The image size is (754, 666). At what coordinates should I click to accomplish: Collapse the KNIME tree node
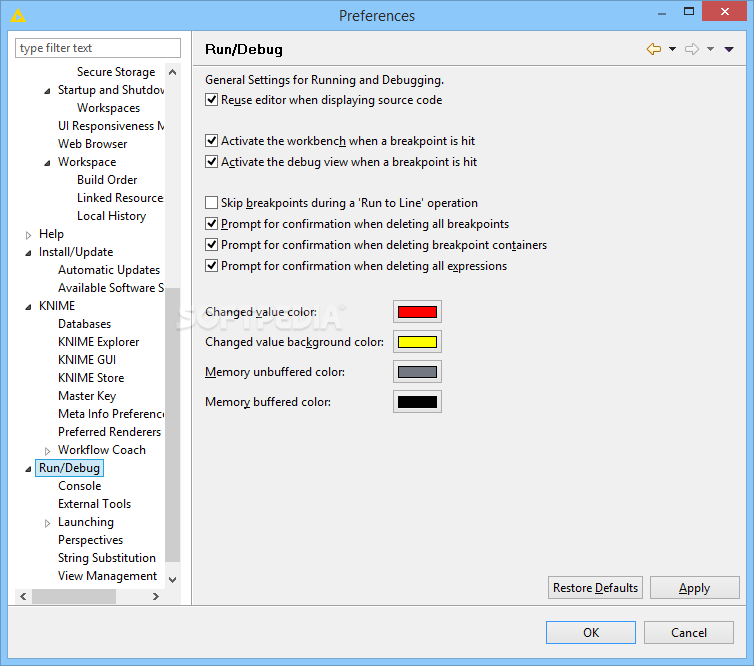coord(28,307)
